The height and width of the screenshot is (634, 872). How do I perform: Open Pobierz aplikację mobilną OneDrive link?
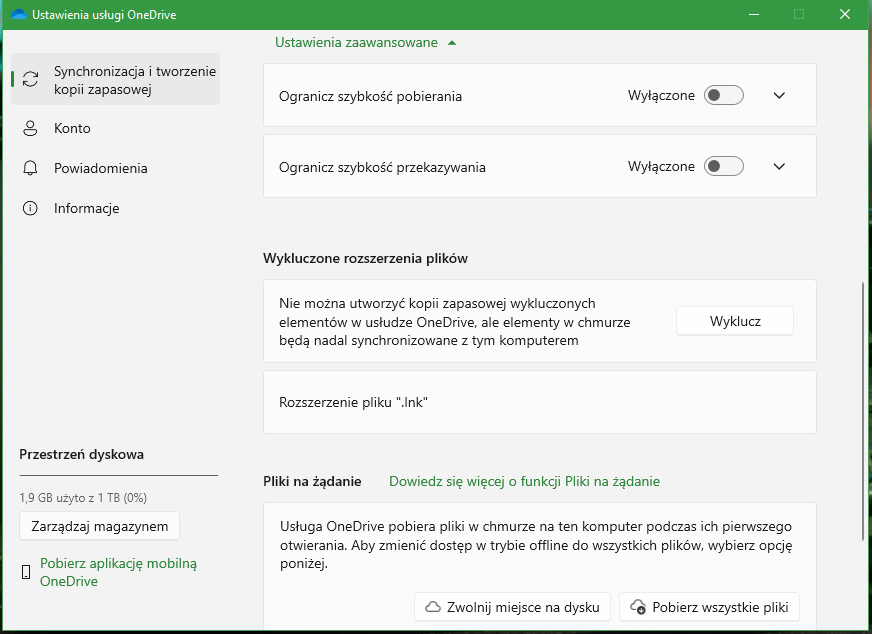[x=118, y=572]
